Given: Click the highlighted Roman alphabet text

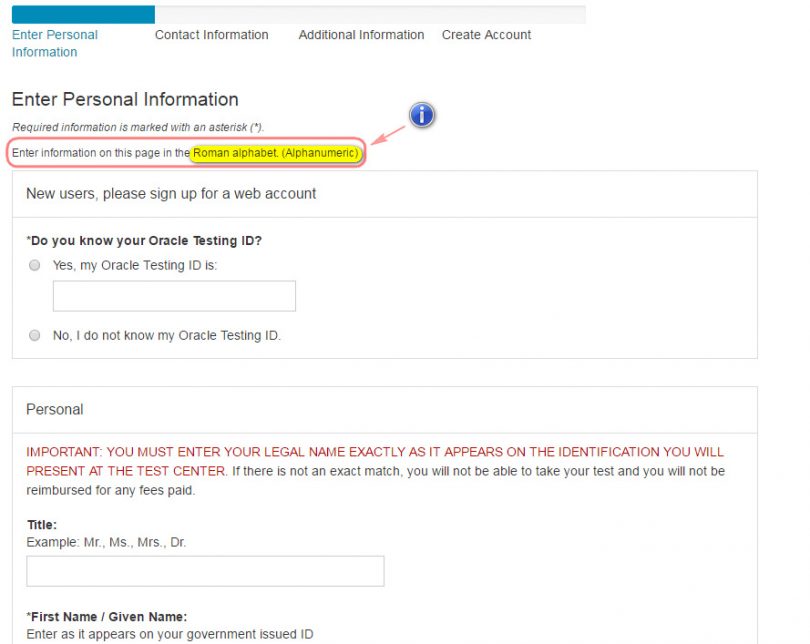Looking at the screenshot, I should pyautogui.click(x=275, y=153).
